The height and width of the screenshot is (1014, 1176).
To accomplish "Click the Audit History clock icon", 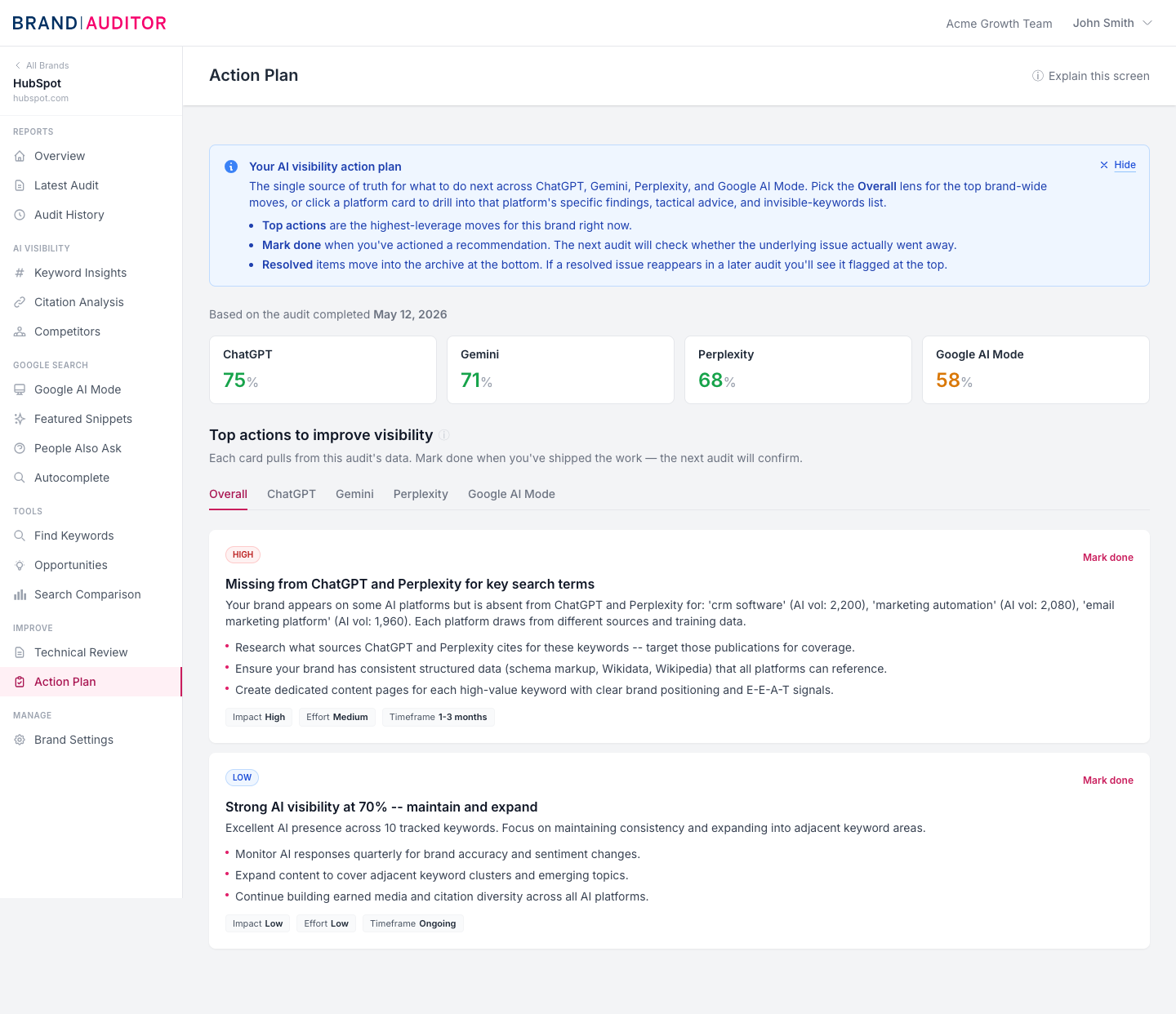I will click(x=20, y=215).
